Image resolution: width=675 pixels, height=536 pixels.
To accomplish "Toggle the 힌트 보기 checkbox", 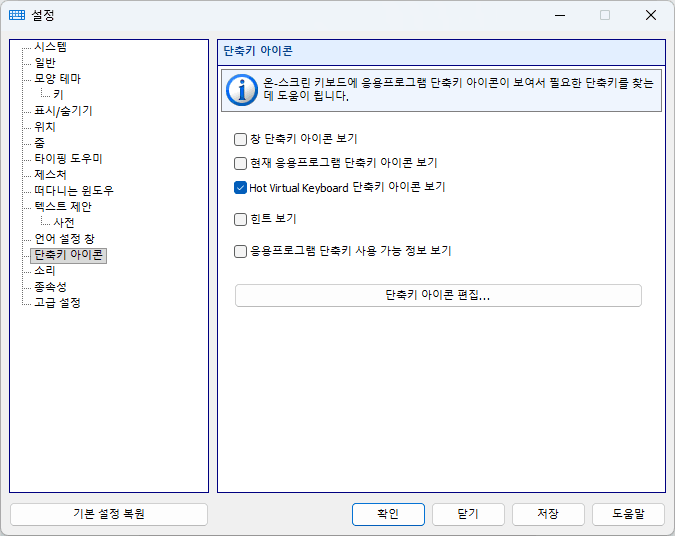I will click(240, 220).
